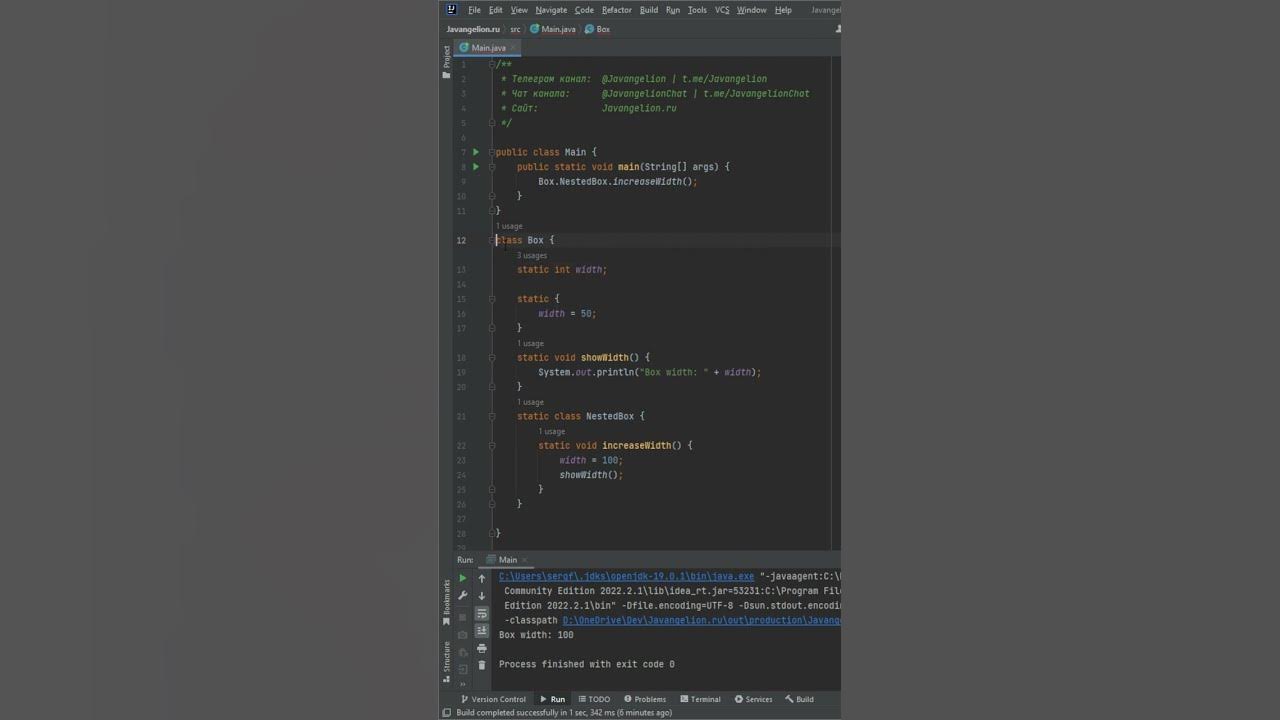Click the Exit icon in Run panel
Screen dimensions: 1280x720
(x=462, y=670)
